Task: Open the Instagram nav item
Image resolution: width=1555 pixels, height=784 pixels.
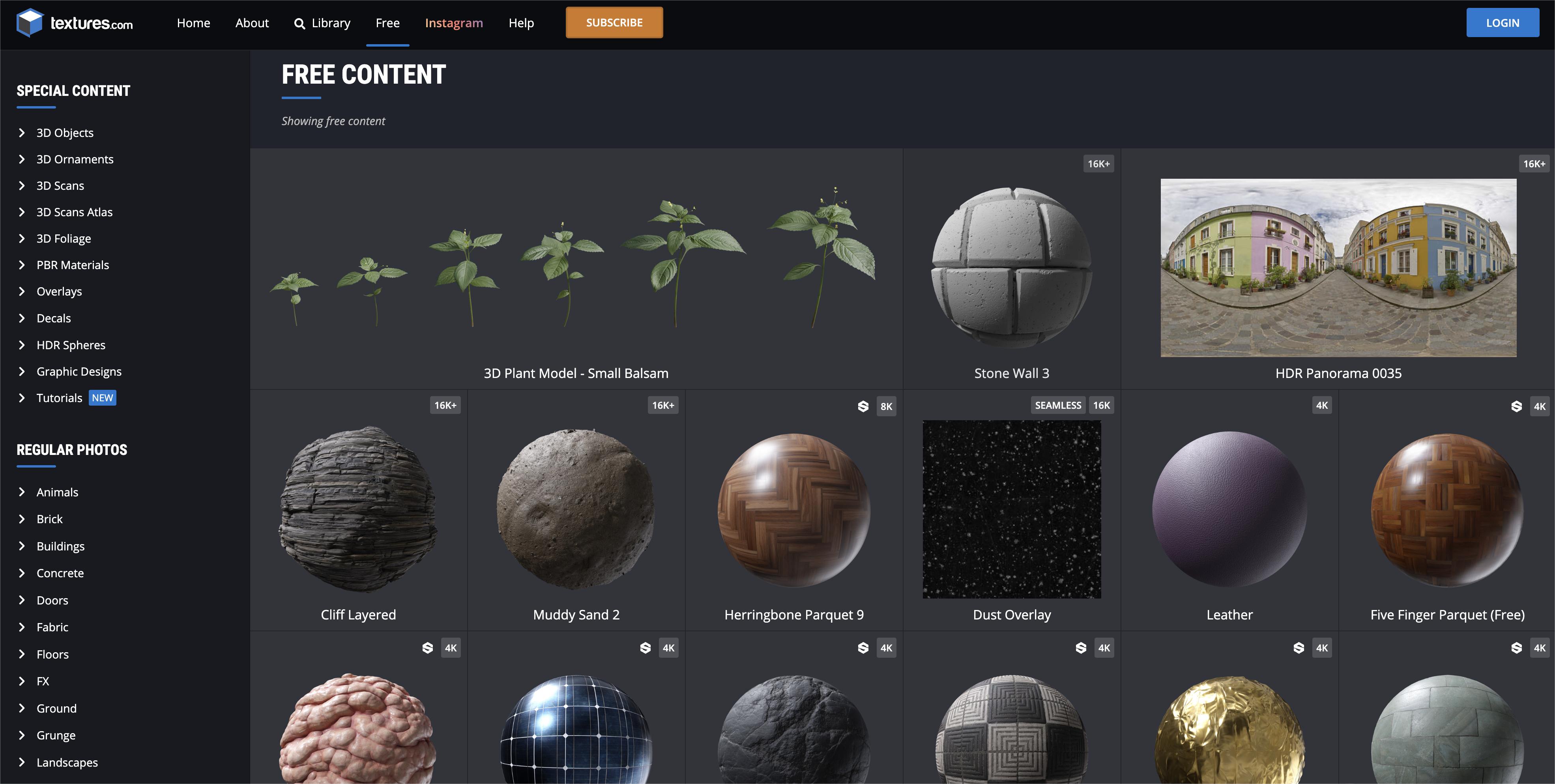Action: [x=453, y=23]
